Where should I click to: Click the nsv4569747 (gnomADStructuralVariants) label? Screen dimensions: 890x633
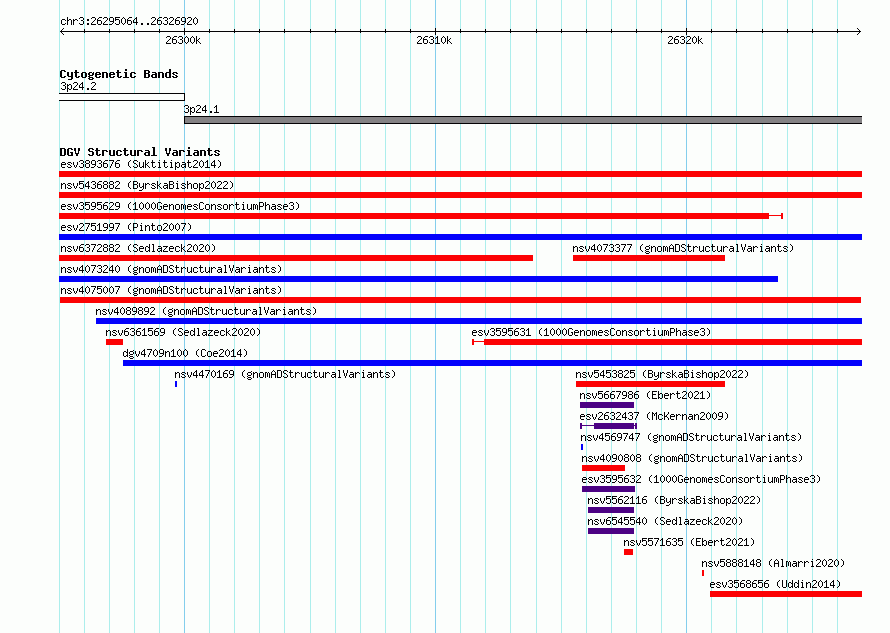point(691,437)
